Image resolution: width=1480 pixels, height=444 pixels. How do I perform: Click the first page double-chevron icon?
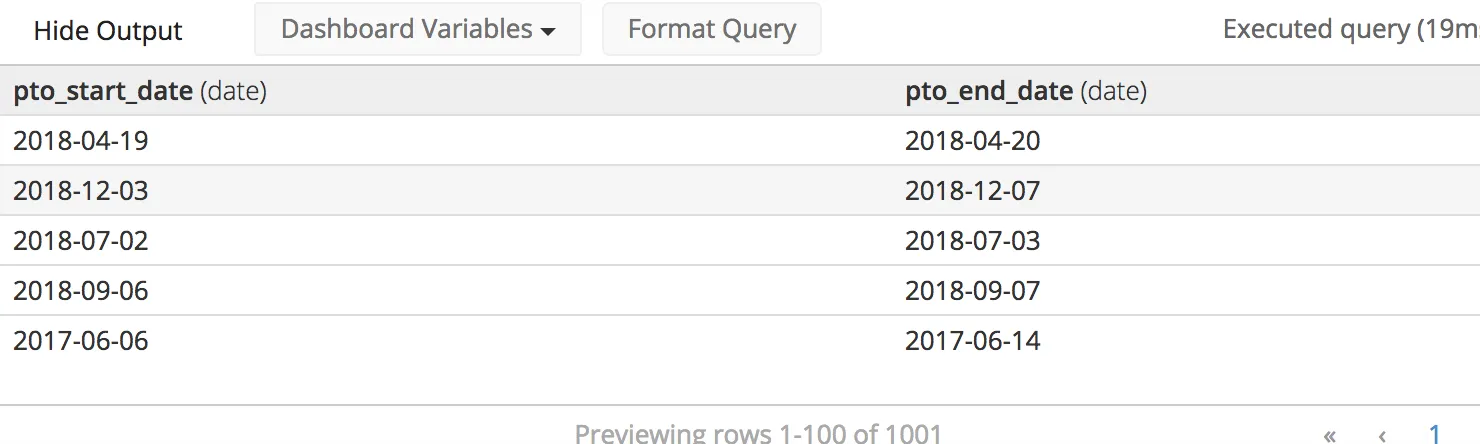pyautogui.click(x=1329, y=435)
